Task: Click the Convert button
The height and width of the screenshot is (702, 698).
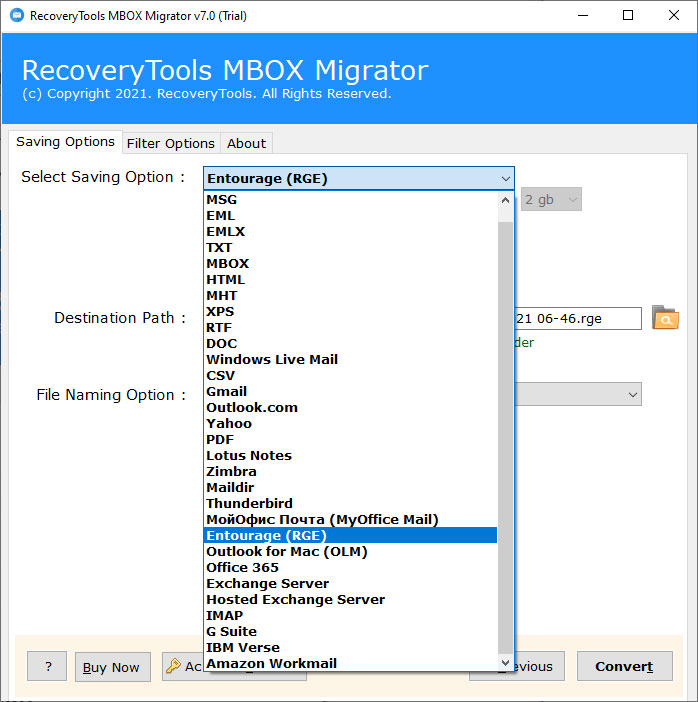Action: point(625,666)
